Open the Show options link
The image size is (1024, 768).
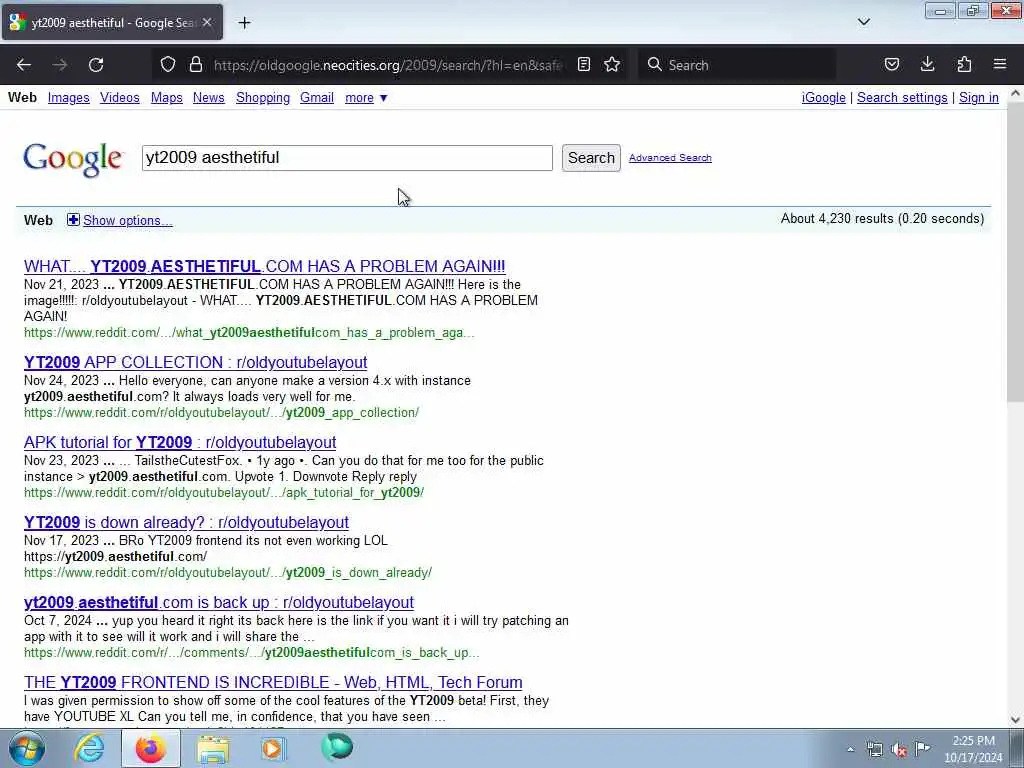tap(128, 221)
